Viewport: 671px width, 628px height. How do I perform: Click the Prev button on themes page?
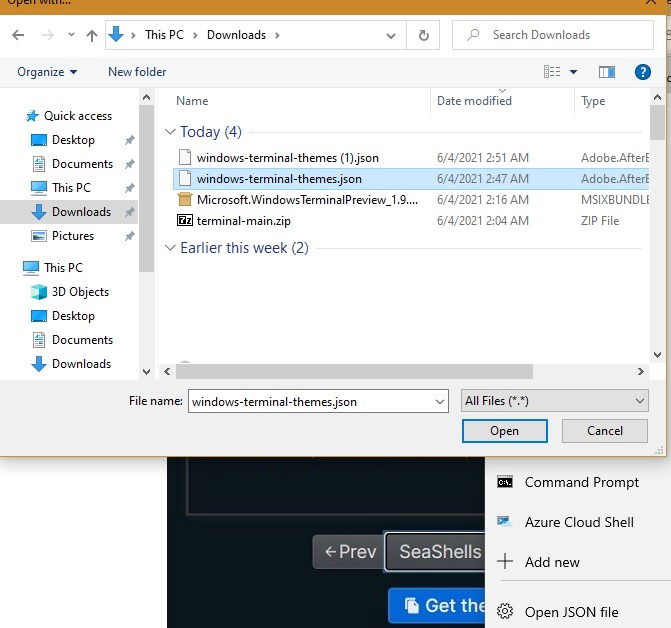tap(349, 552)
